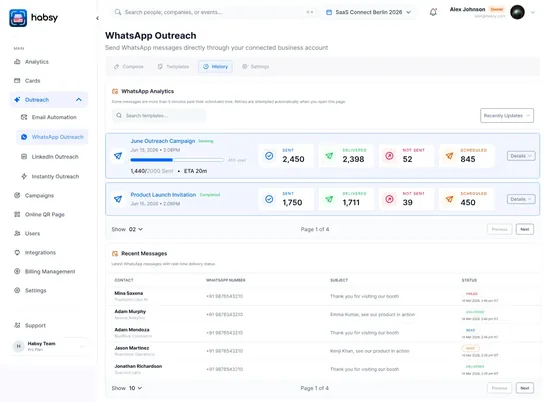Open the SaaS Connect Berlin 2026 event dropdown
Image resolution: width=548 pixels, height=402 pixels.
point(368,12)
